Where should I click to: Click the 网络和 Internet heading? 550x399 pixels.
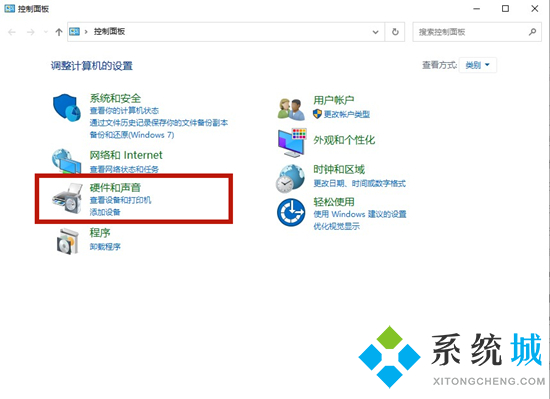click(x=126, y=155)
